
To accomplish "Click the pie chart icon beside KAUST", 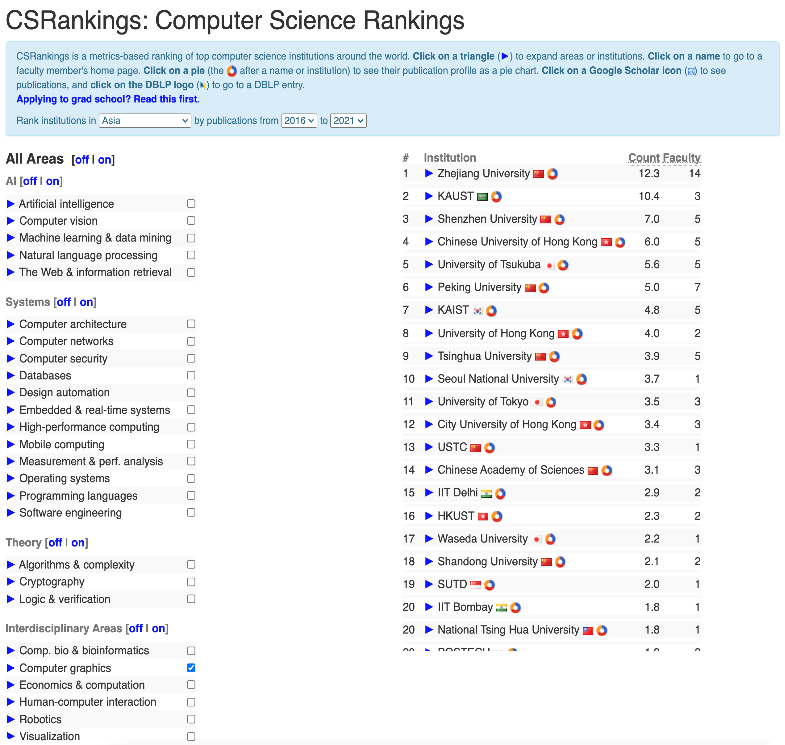I will [x=496, y=197].
